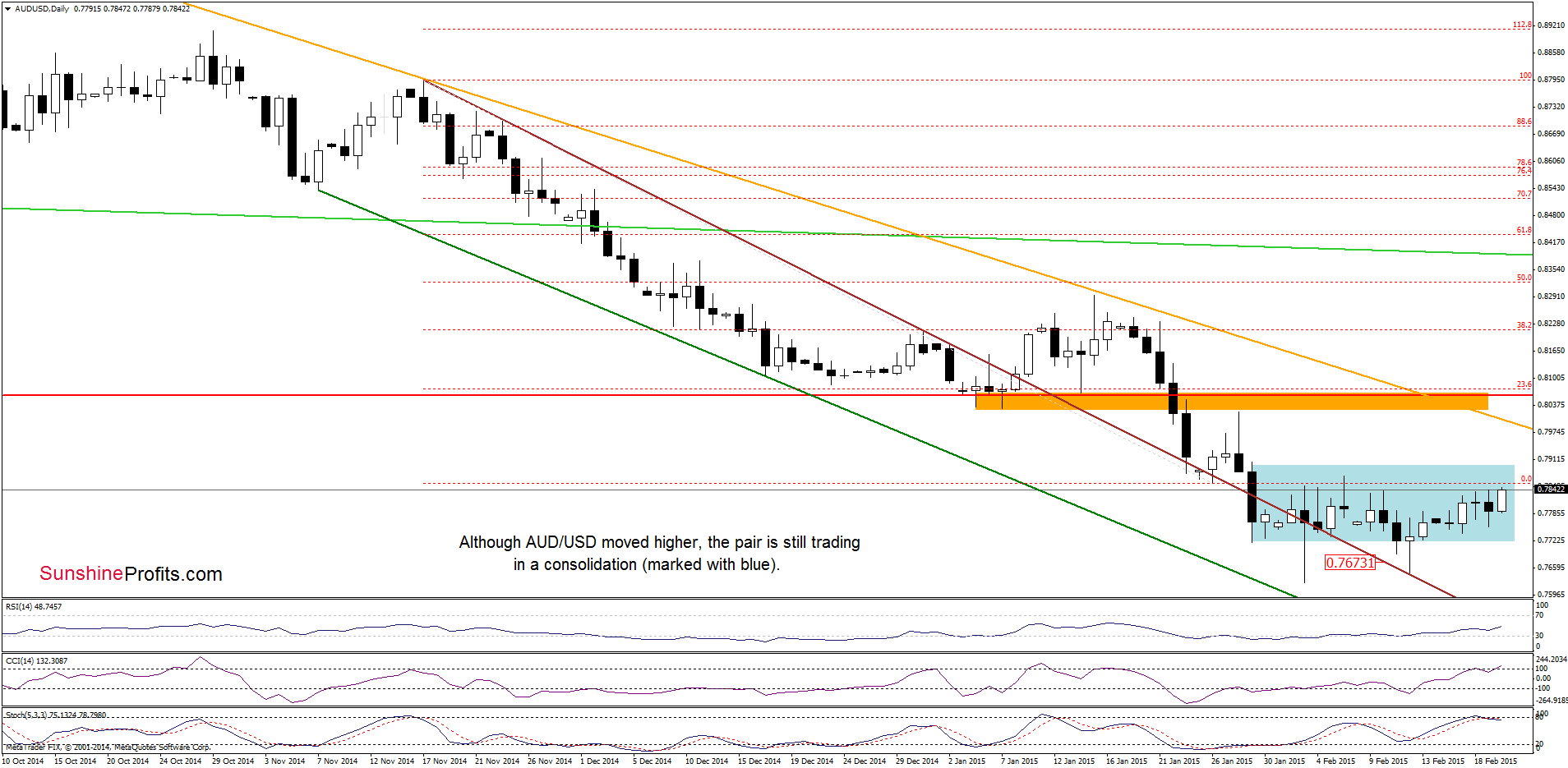
Task: Click the 30 Jan 2015 date label
Action: [x=1284, y=761]
